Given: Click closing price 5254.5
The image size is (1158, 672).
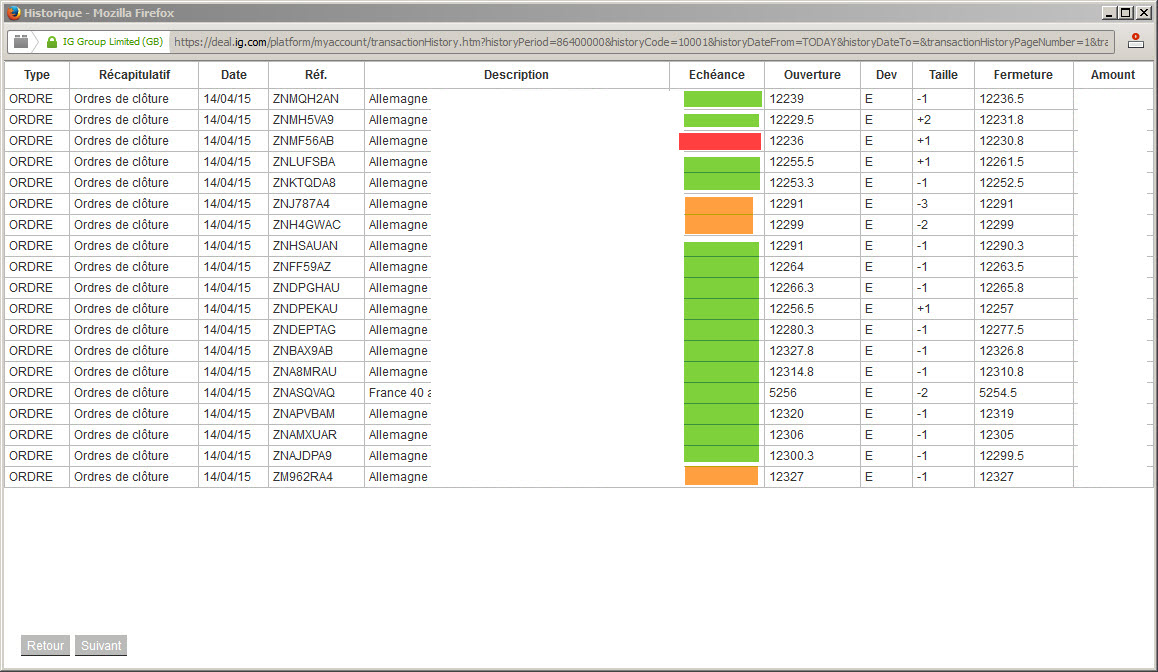Looking at the screenshot, I should tap(998, 393).
